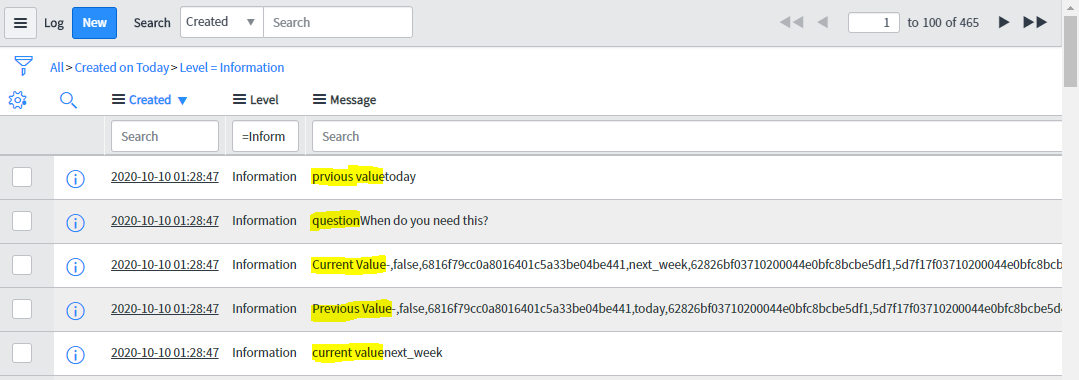
Task: Check the box for Previous Value row
Action: tap(22, 309)
